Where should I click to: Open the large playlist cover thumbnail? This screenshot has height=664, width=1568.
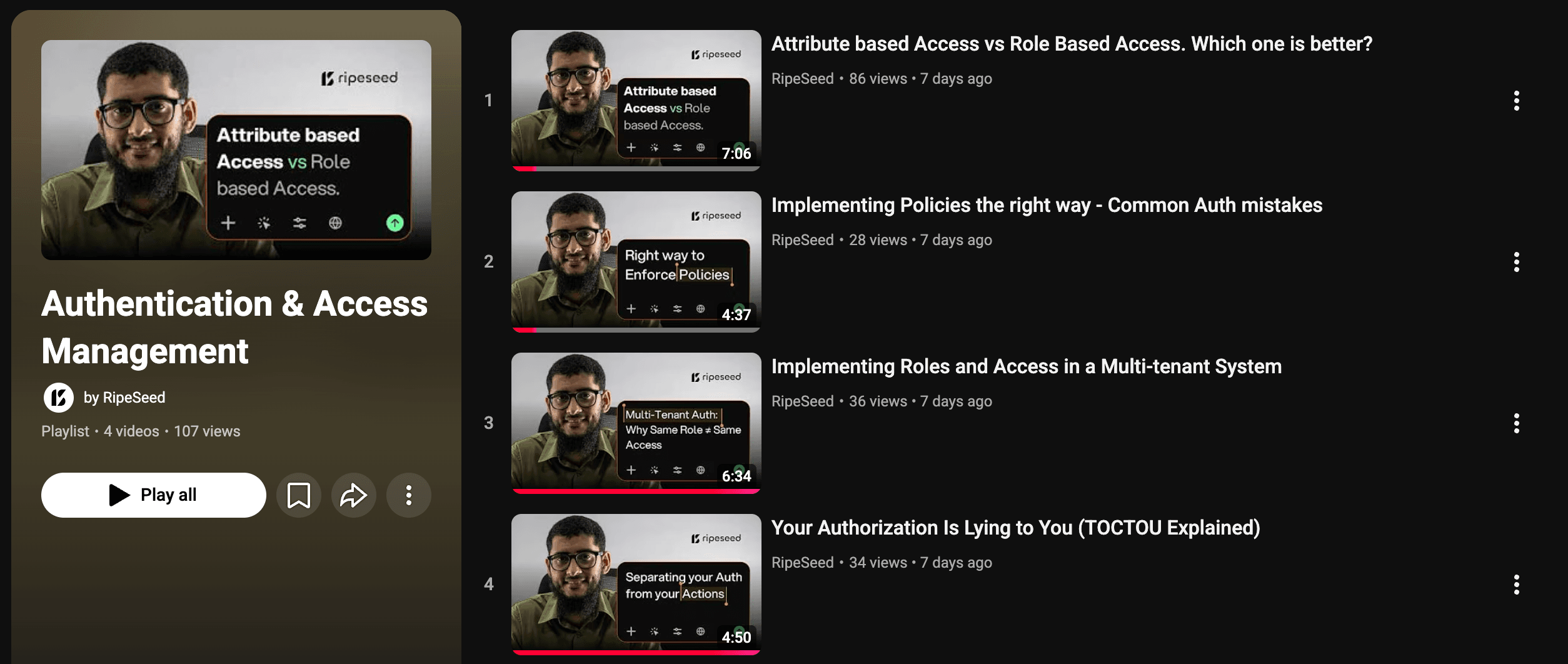(x=236, y=150)
